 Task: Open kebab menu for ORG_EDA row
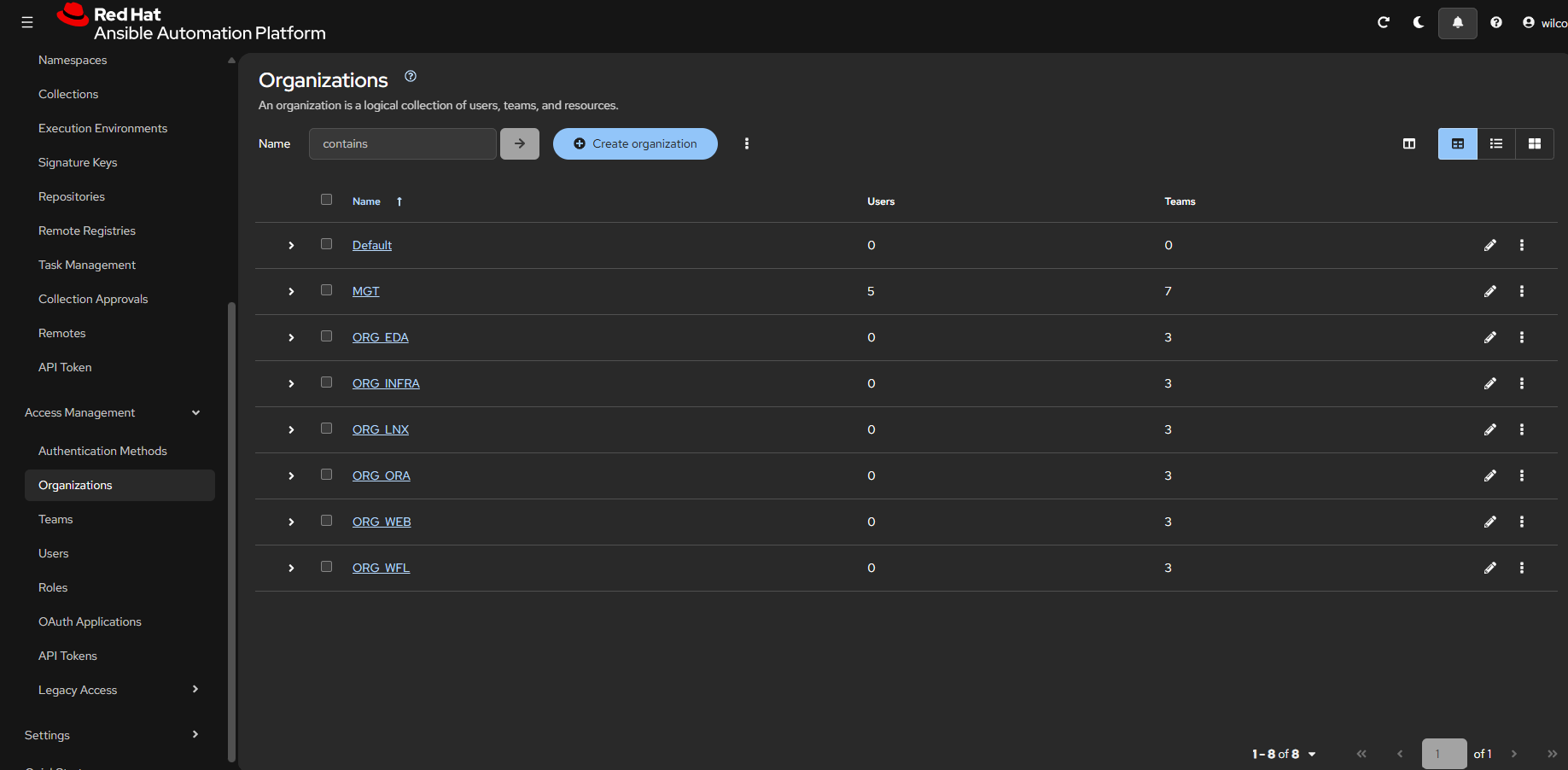tap(1522, 337)
